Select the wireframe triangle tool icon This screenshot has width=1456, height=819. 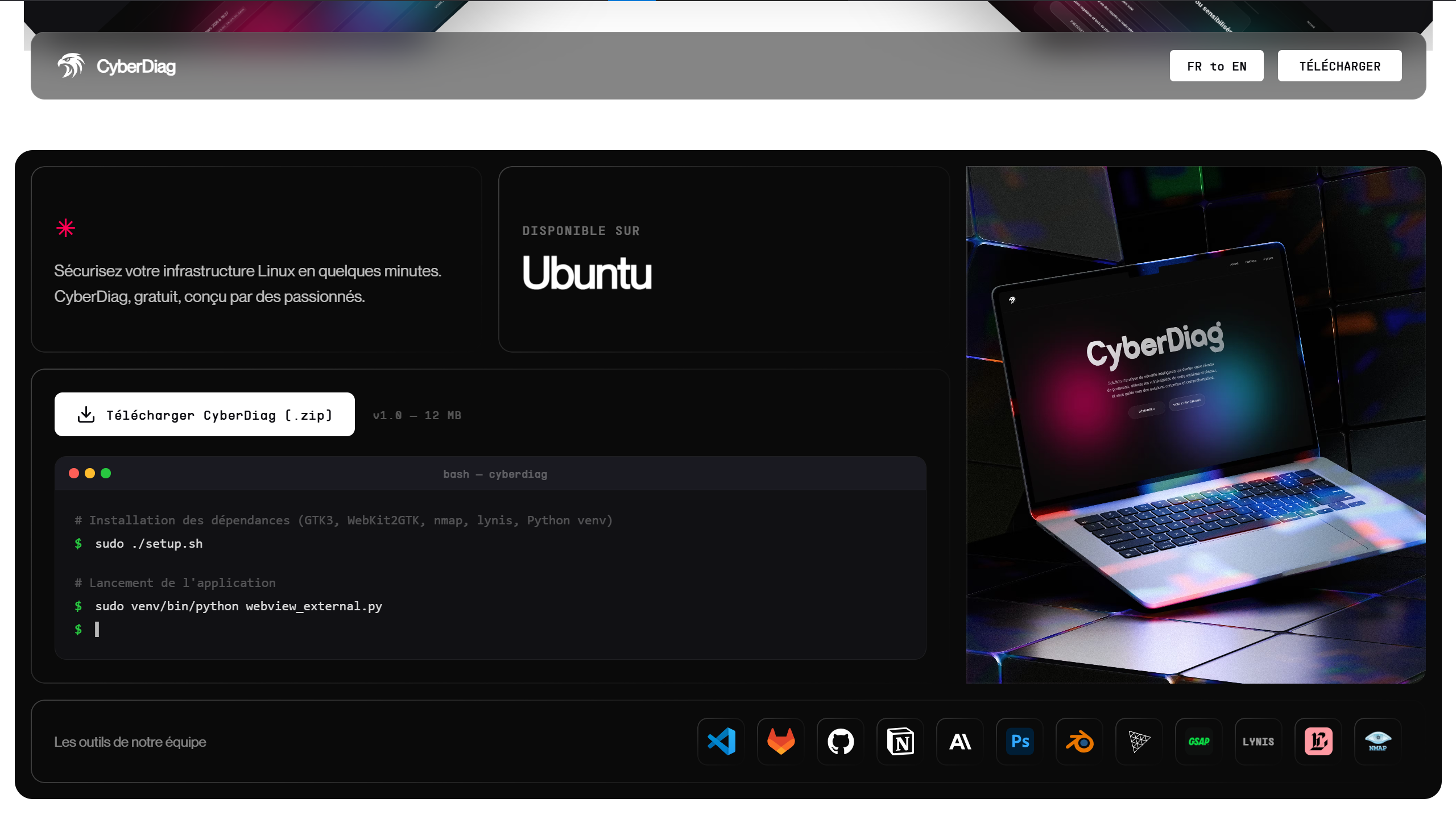point(1140,741)
